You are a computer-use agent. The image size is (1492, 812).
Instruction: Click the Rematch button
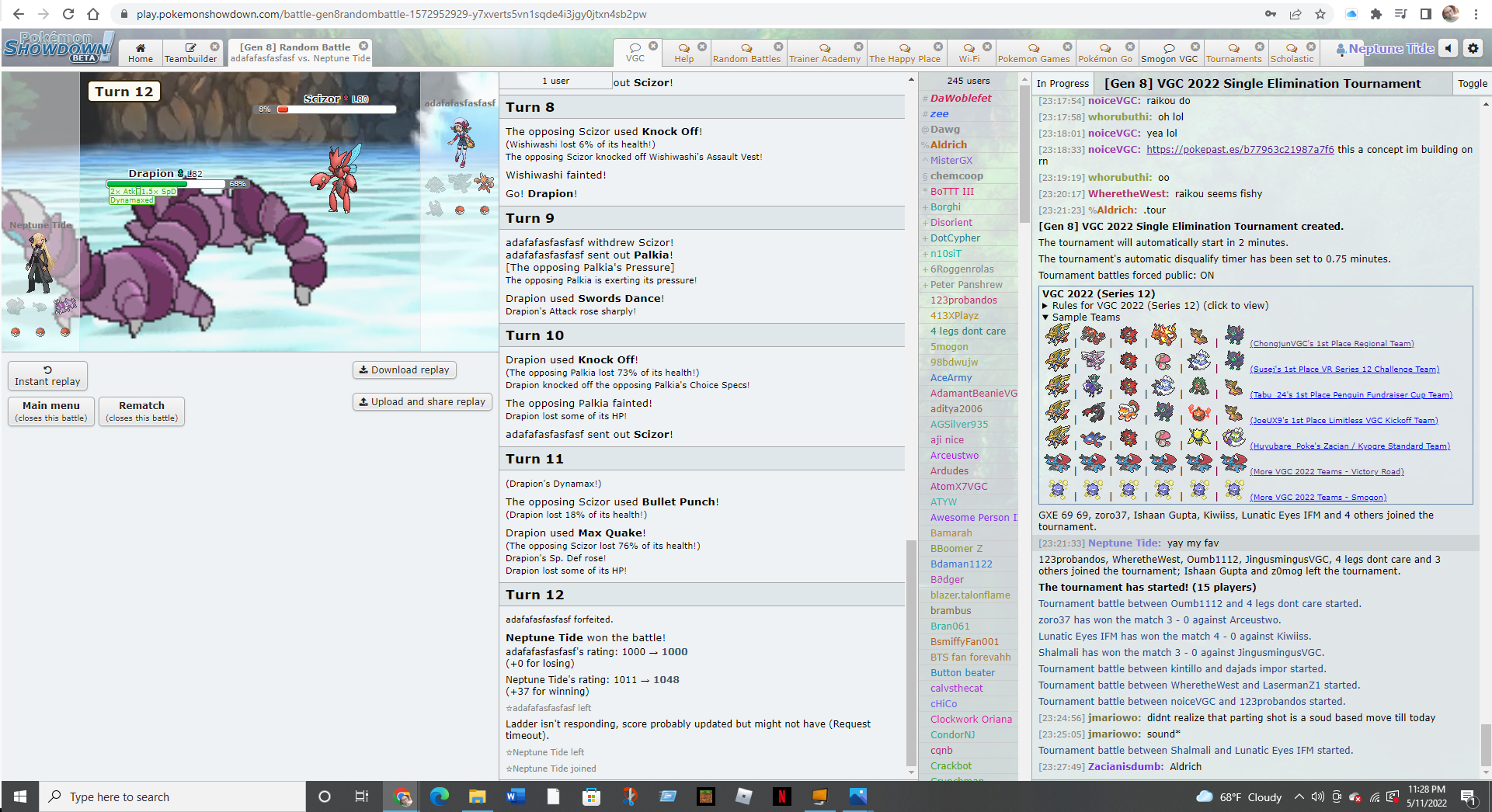click(x=141, y=411)
